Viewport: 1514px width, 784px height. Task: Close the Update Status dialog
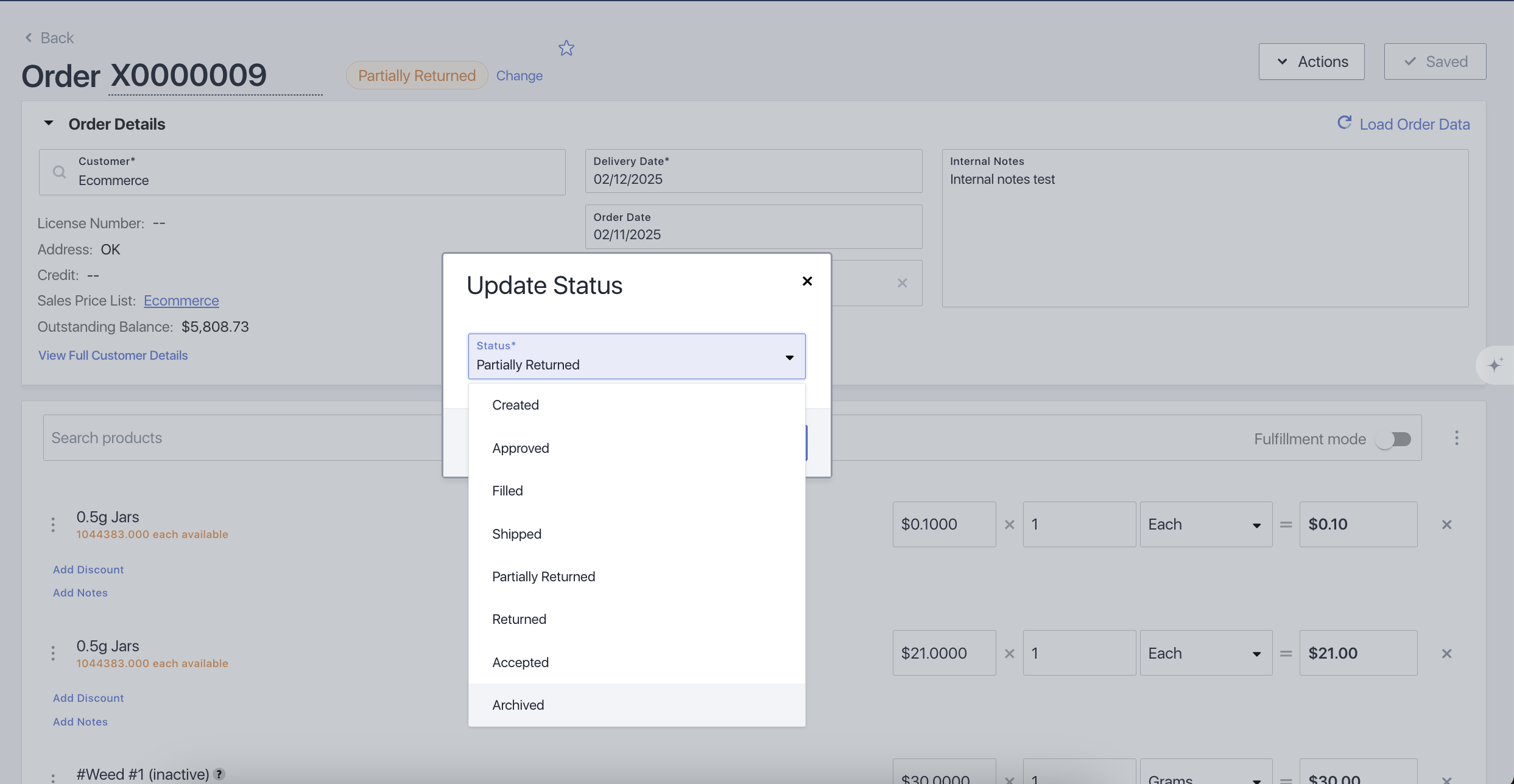pyautogui.click(x=807, y=281)
